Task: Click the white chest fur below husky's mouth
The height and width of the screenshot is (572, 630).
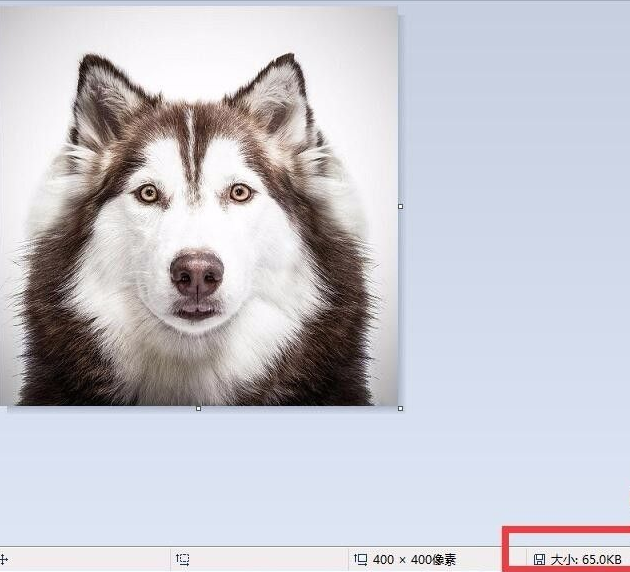Action: point(196,365)
